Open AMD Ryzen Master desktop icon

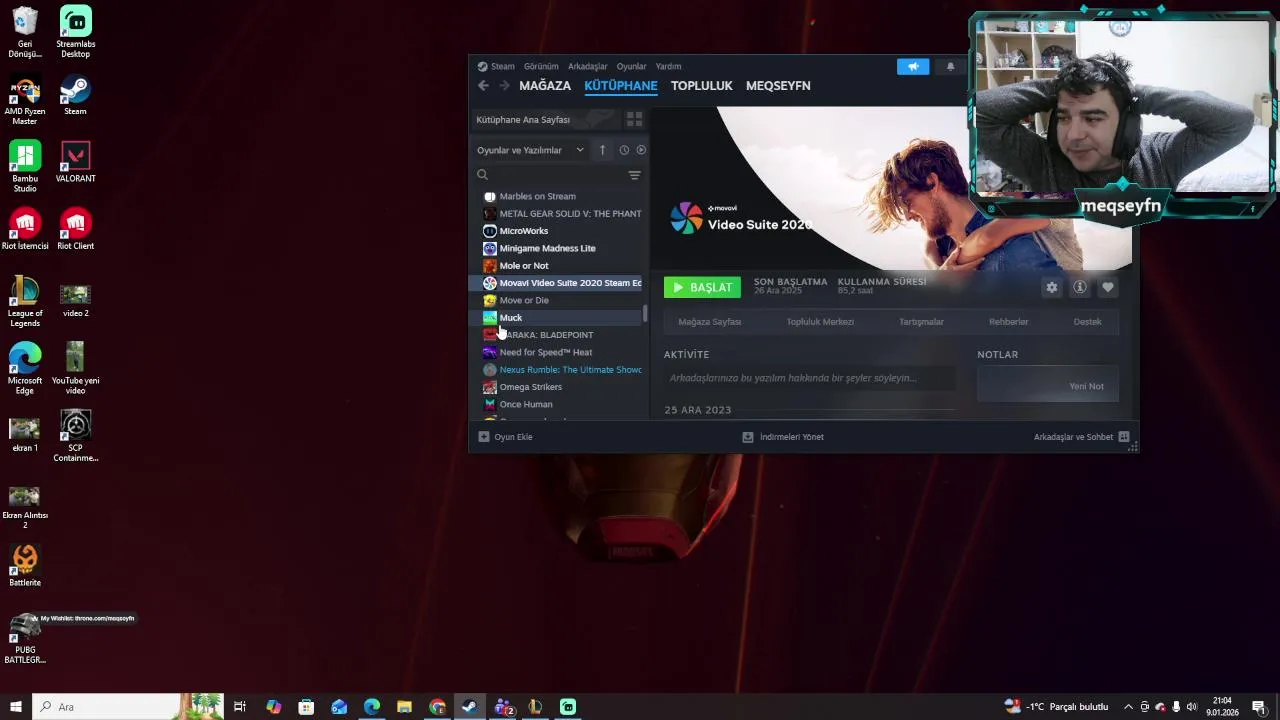pyautogui.click(x=25, y=100)
